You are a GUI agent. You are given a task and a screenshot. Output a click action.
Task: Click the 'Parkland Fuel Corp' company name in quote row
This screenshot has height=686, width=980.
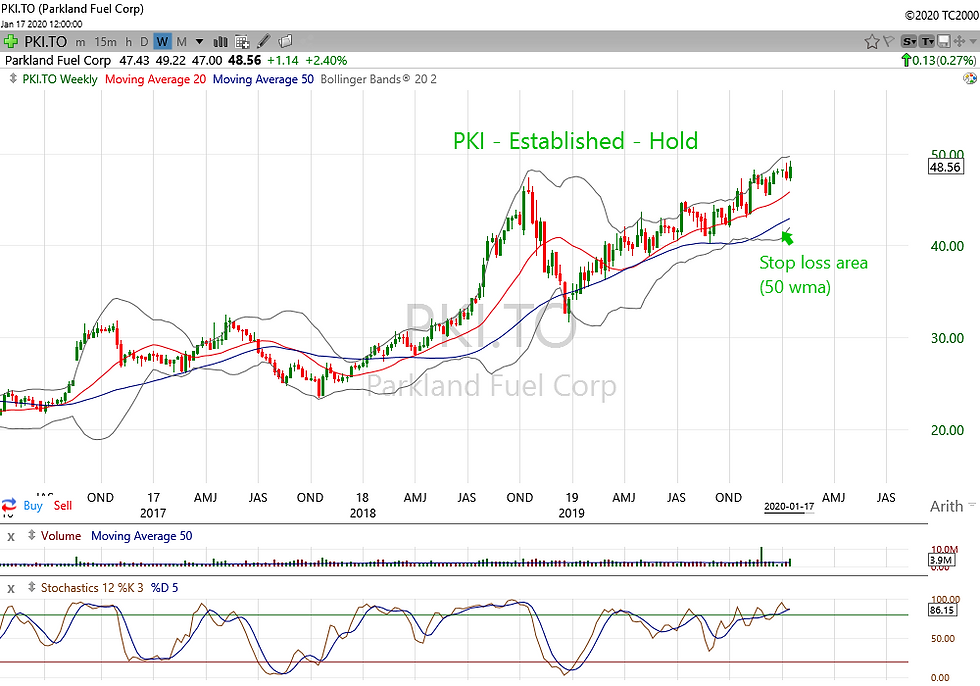[x=58, y=61]
